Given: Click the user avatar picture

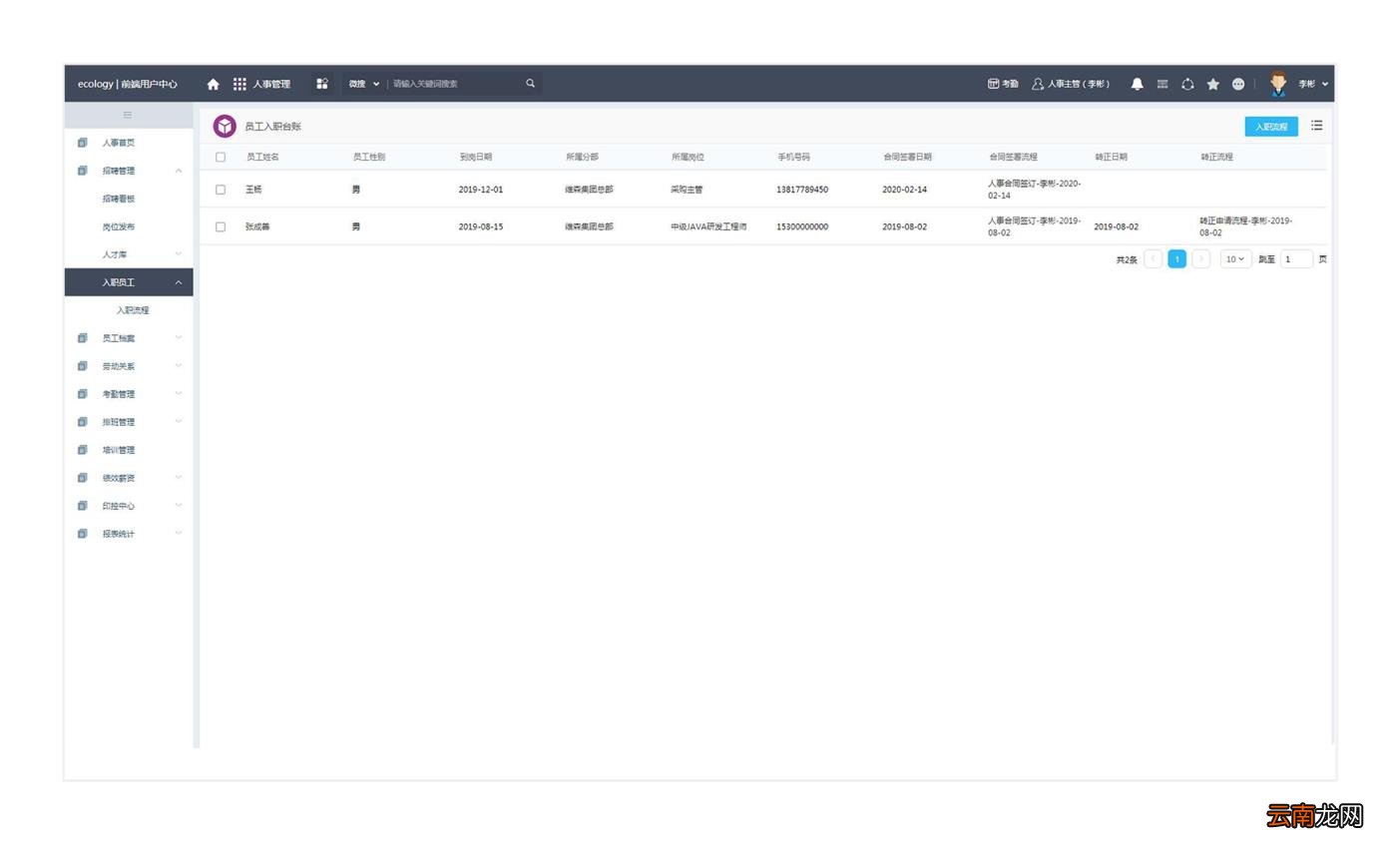Looking at the screenshot, I should tap(1278, 84).
